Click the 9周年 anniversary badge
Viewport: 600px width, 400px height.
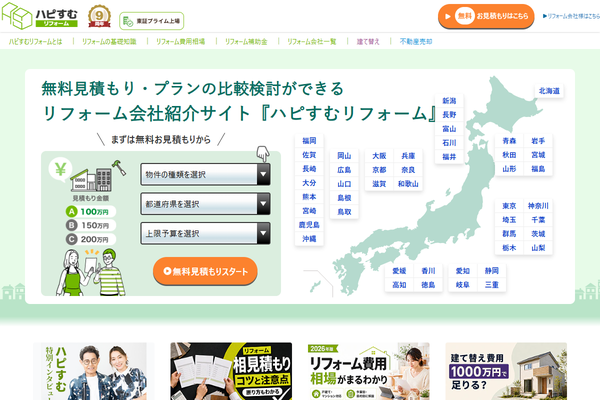[99, 16]
